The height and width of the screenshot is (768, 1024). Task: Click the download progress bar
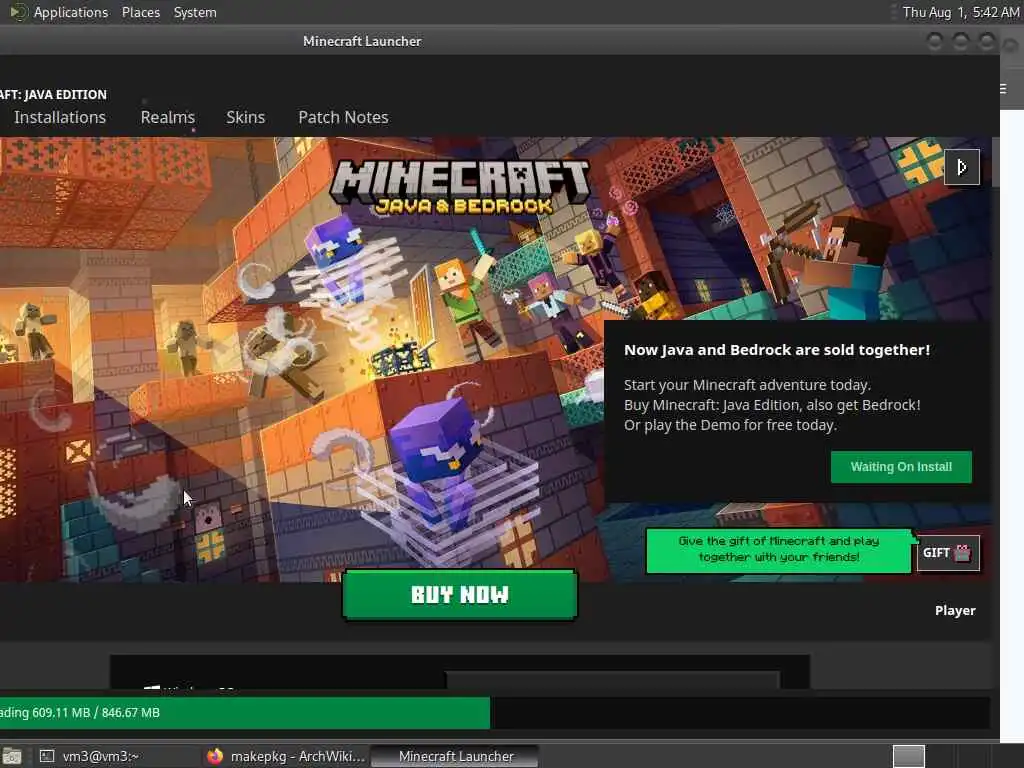click(494, 712)
